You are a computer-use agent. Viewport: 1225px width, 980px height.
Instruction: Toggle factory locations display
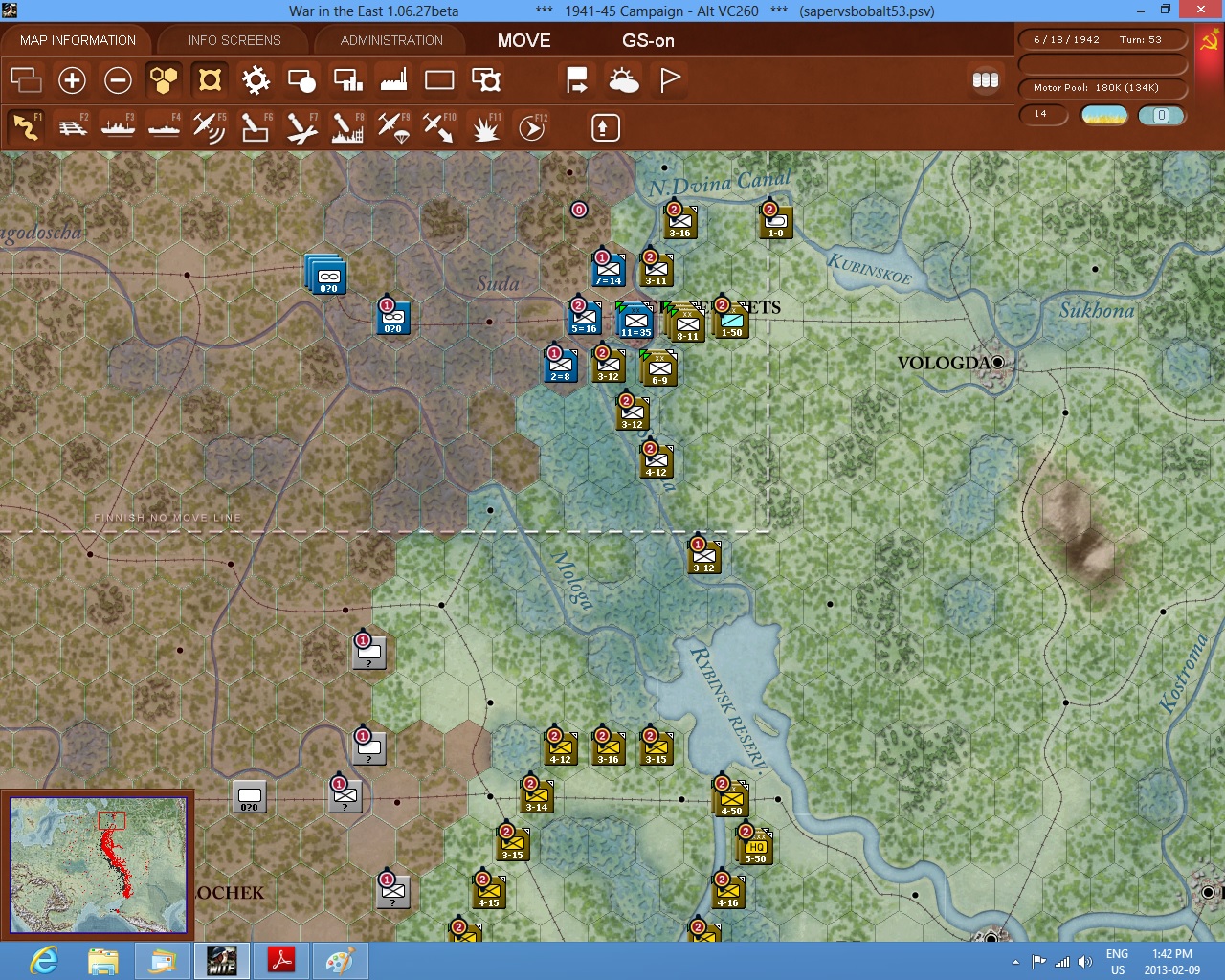[393, 80]
